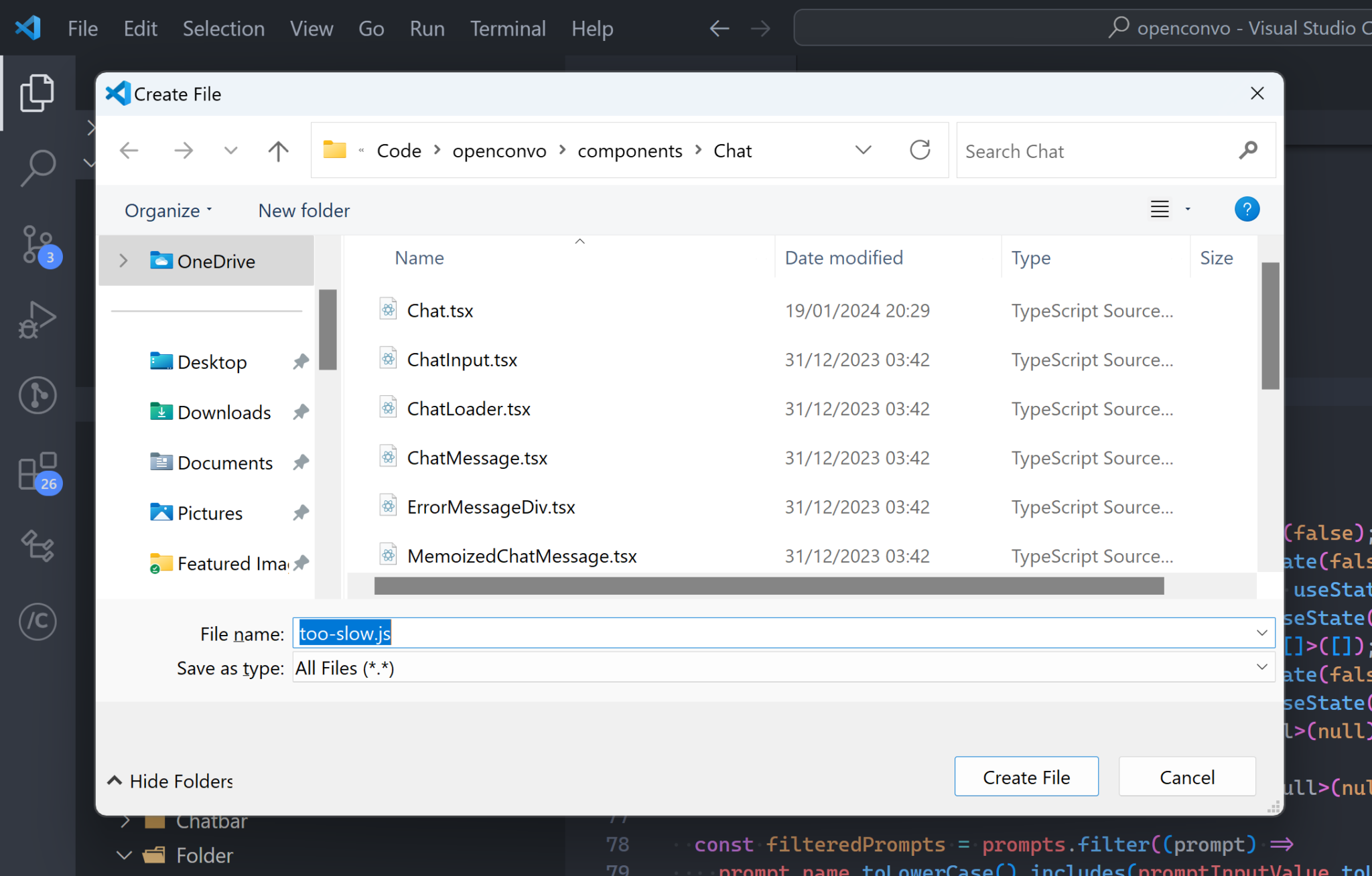Change the file list view layout

point(1160,210)
